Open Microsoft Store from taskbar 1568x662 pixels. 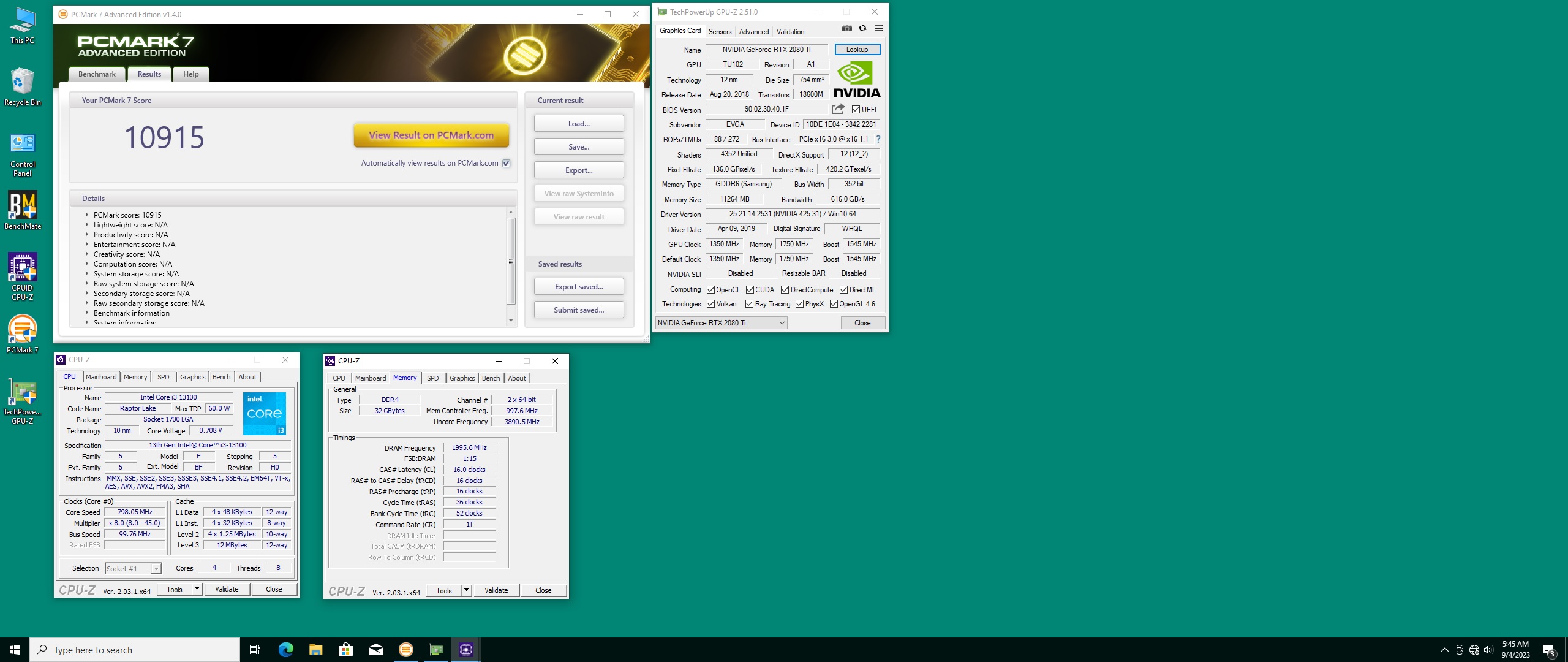coord(345,650)
